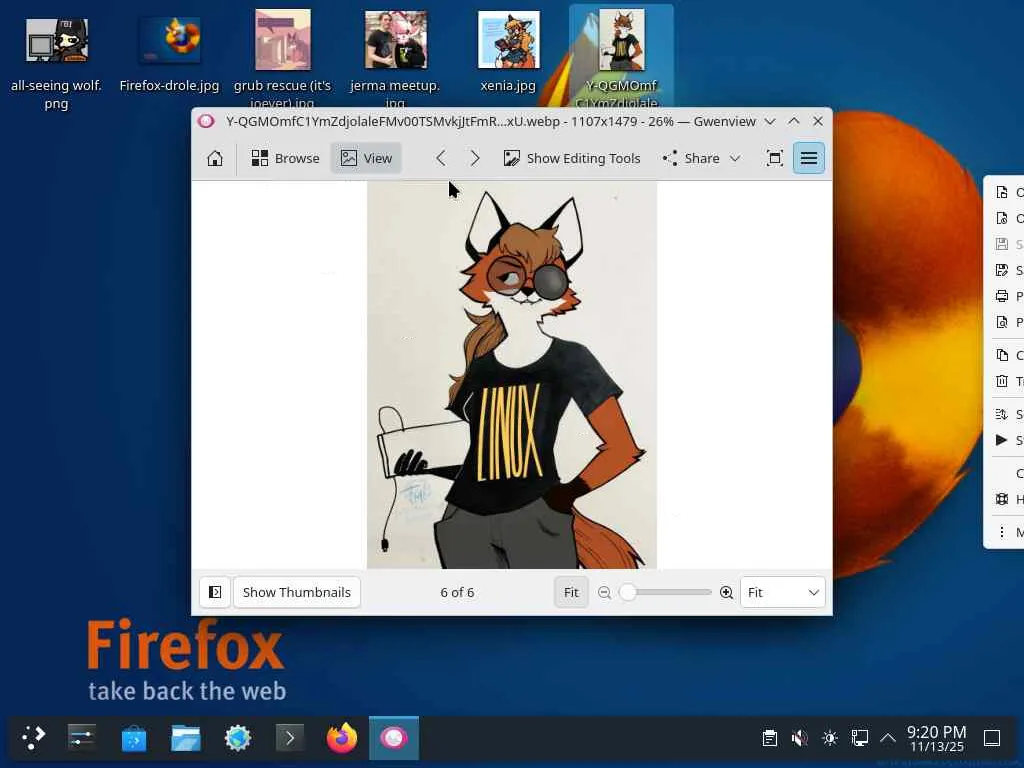Open Discover software store in taskbar
The image size is (1024, 768).
[134, 739]
